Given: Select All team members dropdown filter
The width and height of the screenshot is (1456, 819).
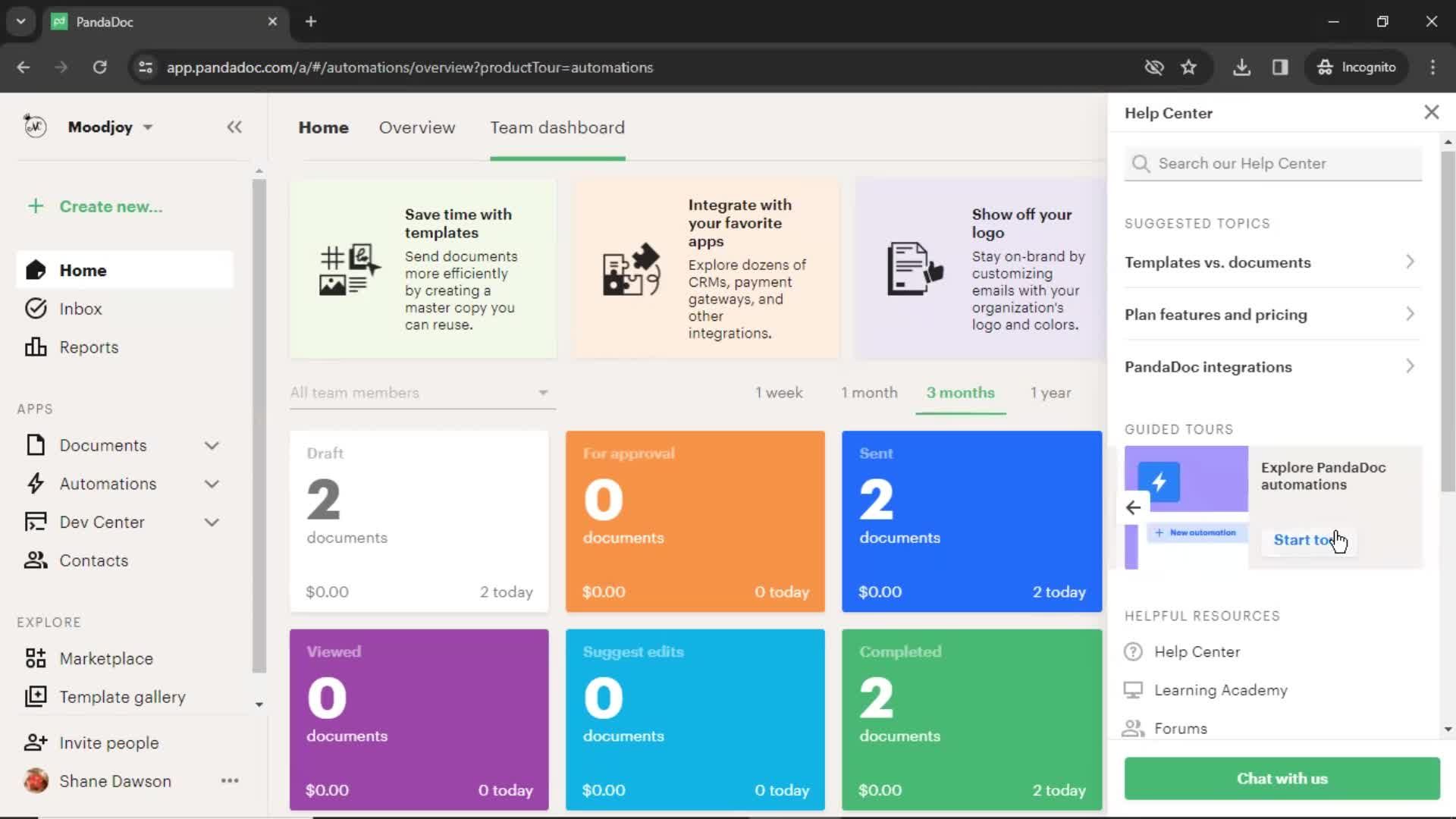Looking at the screenshot, I should [418, 392].
